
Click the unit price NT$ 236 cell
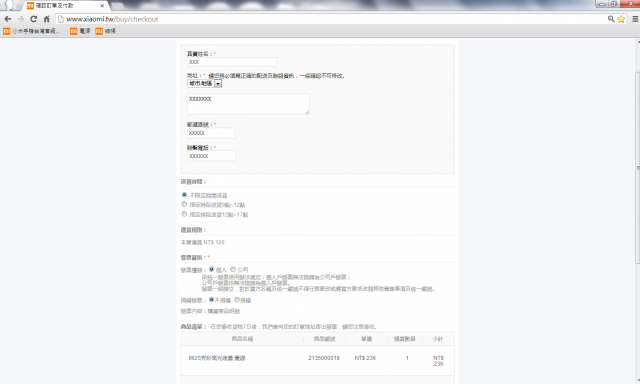pos(365,358)
